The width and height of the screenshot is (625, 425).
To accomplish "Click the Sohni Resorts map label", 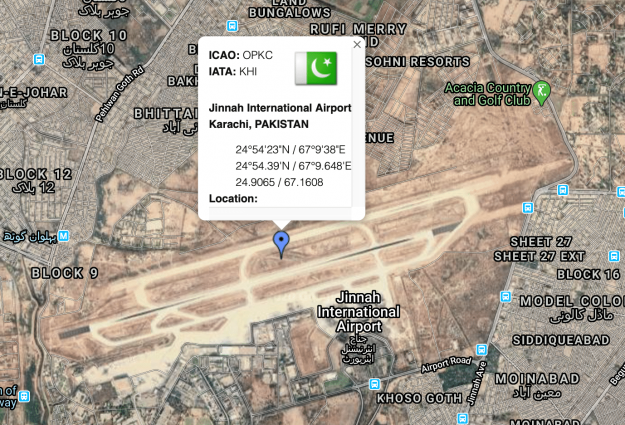I will (418, 62).
